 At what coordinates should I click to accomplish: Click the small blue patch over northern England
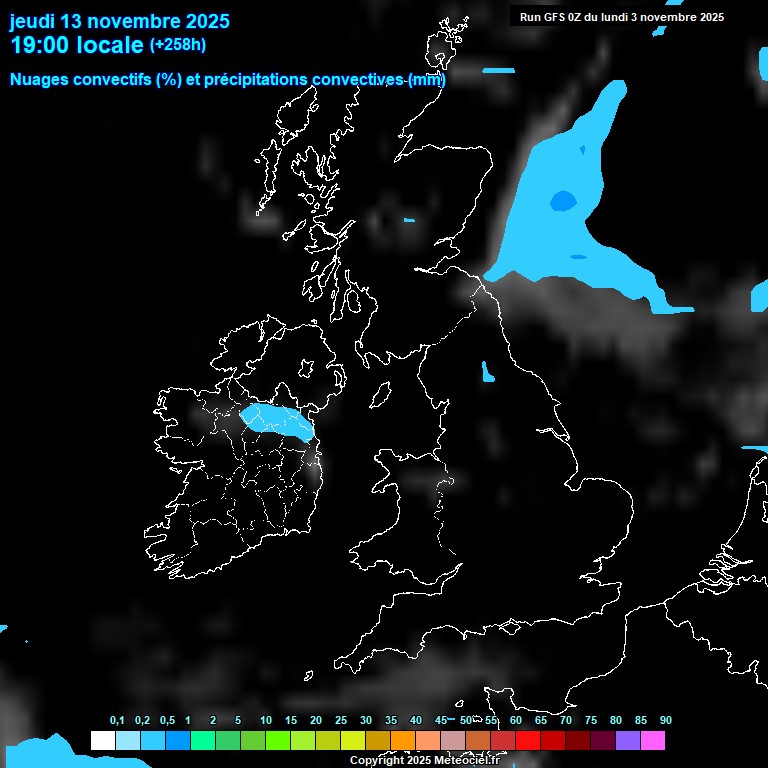488,372
